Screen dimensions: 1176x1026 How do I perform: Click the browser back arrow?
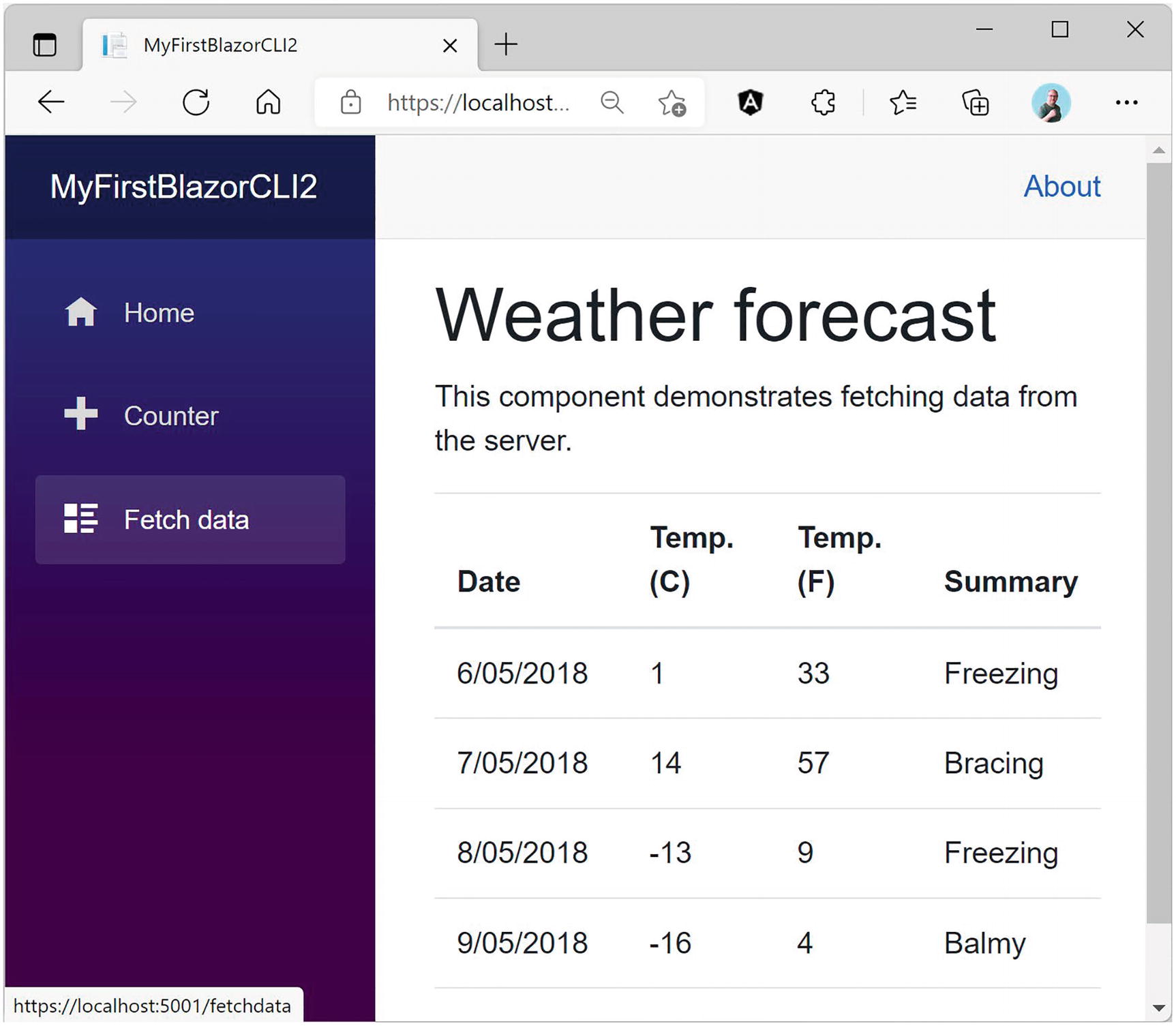pyautogui.click(x=51, y=102)
